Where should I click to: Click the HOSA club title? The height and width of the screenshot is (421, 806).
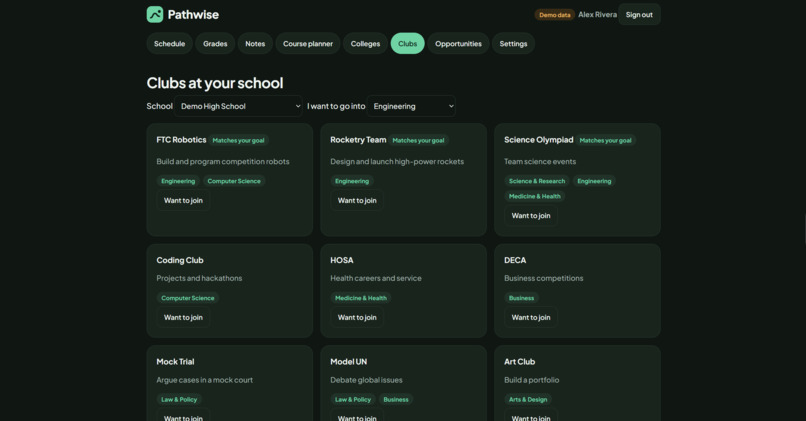(x=342, y=260)
